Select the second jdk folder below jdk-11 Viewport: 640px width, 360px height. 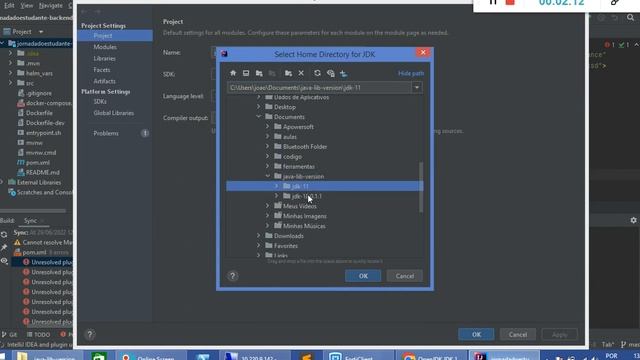point(307,196)
